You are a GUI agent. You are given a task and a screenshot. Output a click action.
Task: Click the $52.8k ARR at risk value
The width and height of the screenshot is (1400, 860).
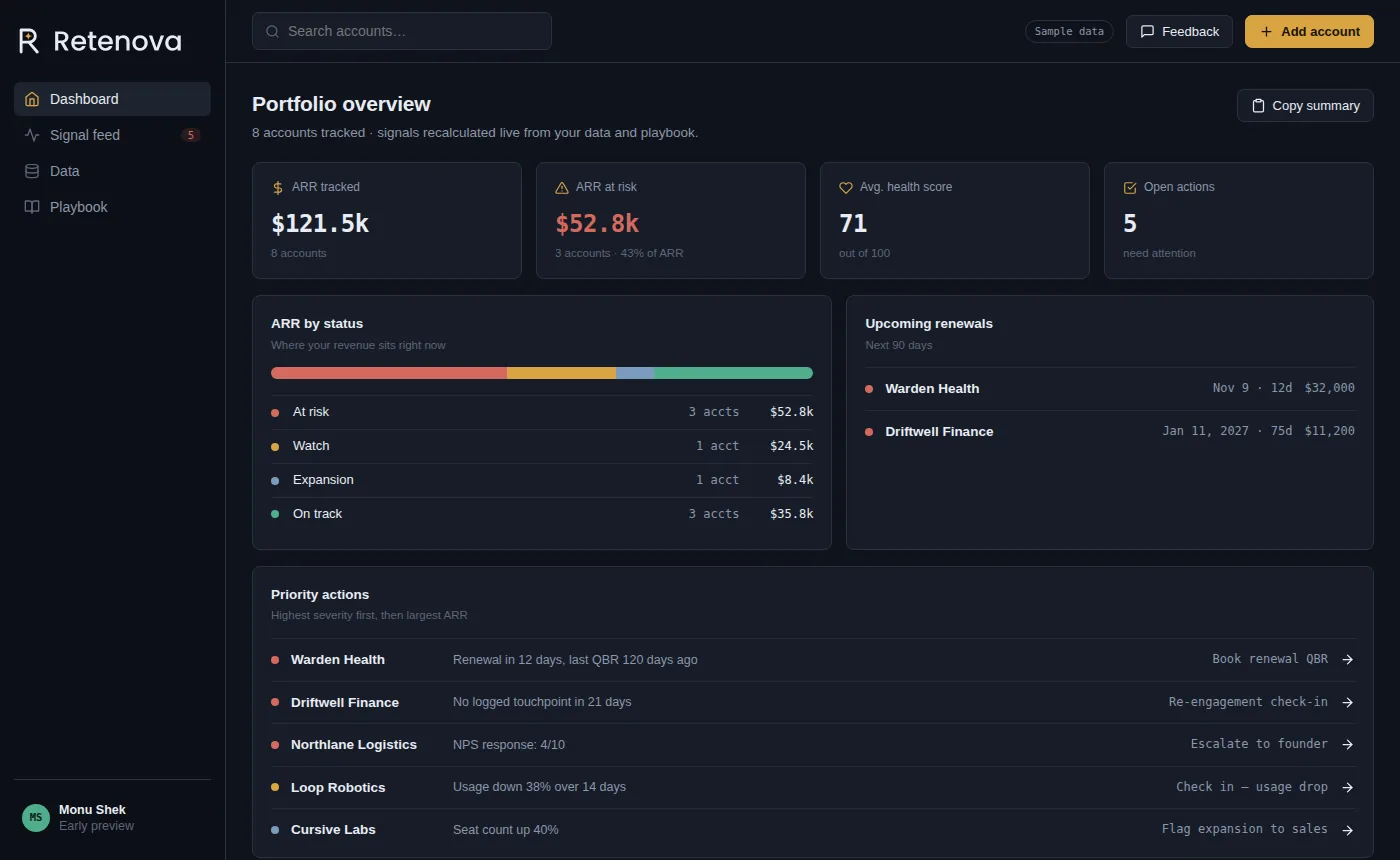click(x=597, y=223)
